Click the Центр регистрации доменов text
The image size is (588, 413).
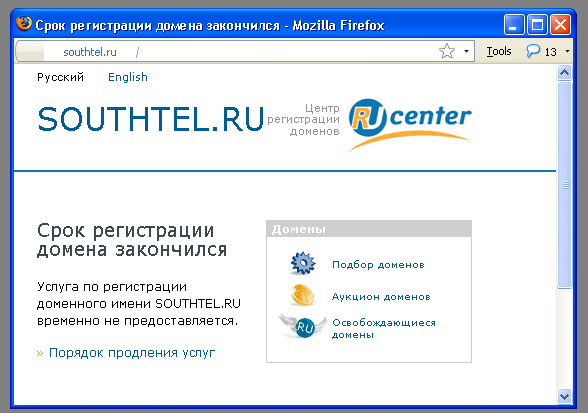(x=304, y=120)
